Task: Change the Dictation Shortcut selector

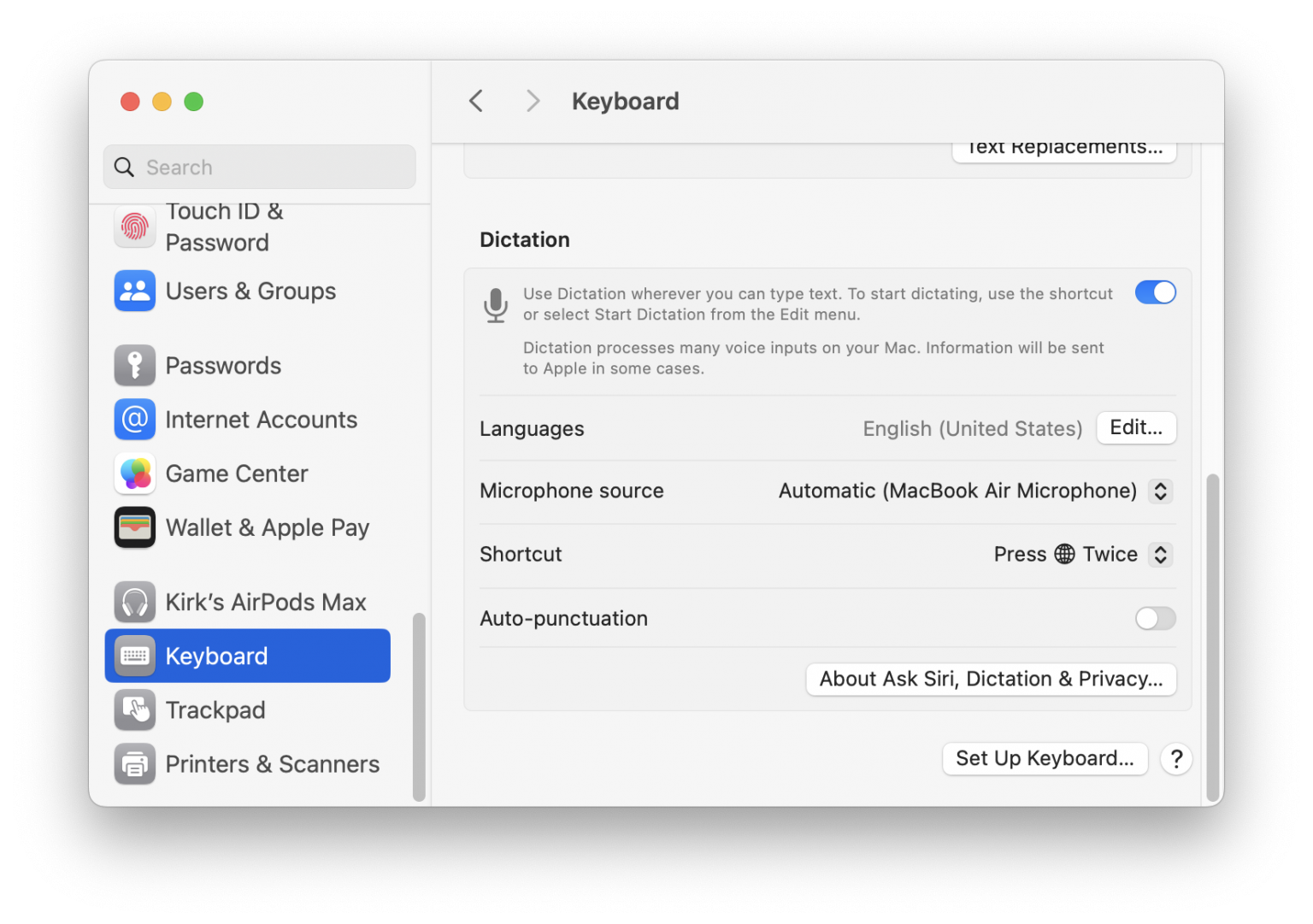Action: tap(1160, 554)
